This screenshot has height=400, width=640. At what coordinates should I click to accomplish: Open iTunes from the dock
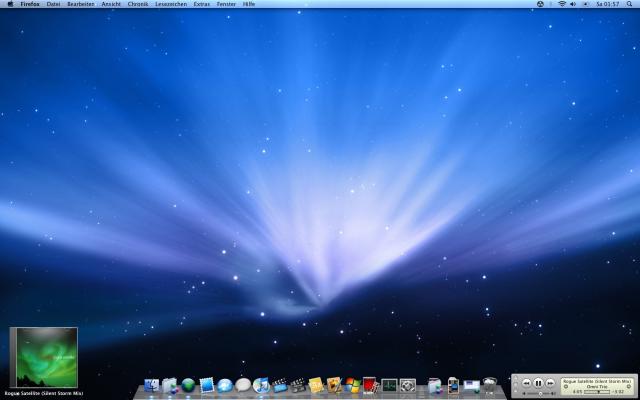pos(262,385)
